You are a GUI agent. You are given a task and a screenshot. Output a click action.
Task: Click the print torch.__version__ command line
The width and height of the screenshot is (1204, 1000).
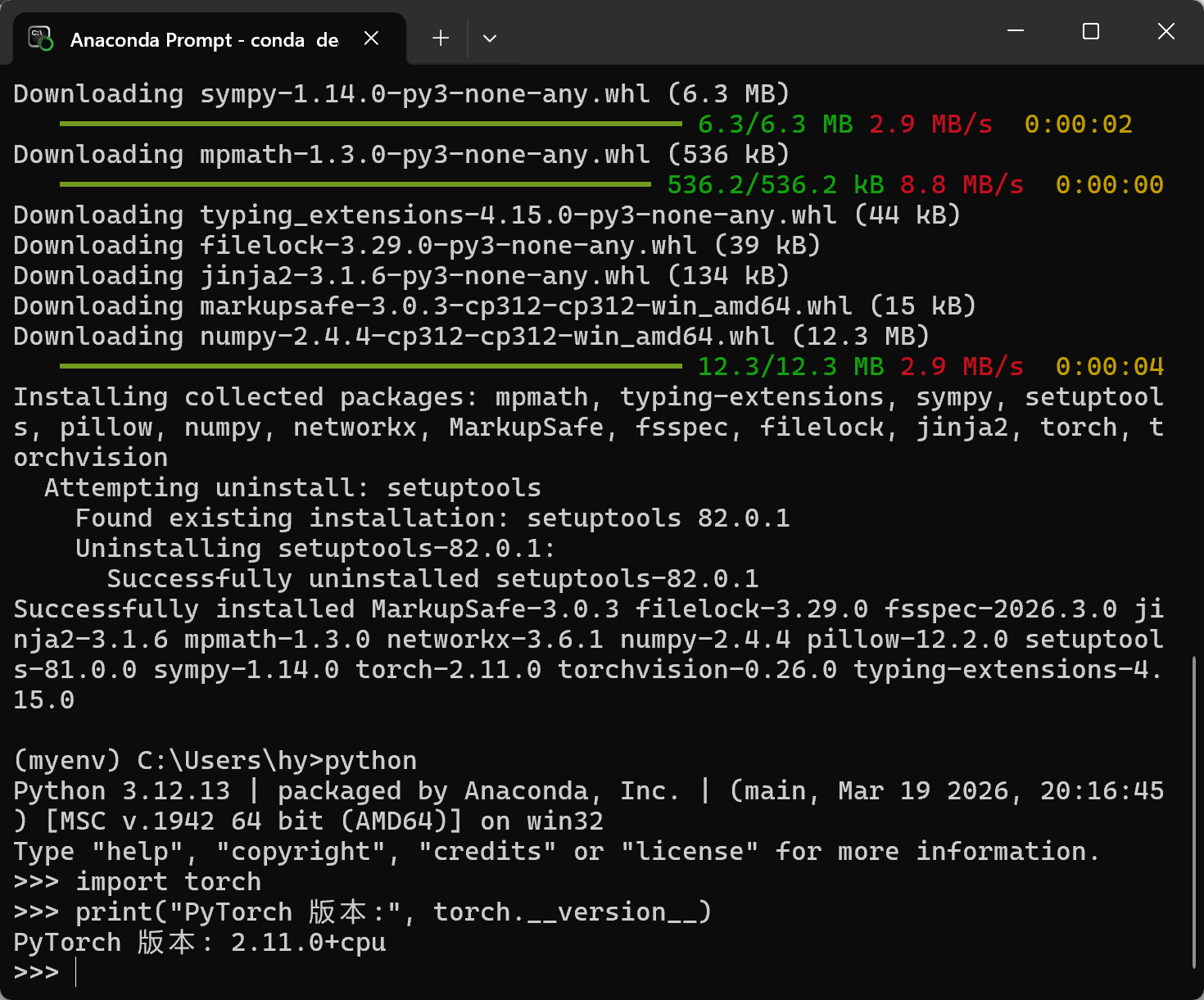[x=363, y=912]
